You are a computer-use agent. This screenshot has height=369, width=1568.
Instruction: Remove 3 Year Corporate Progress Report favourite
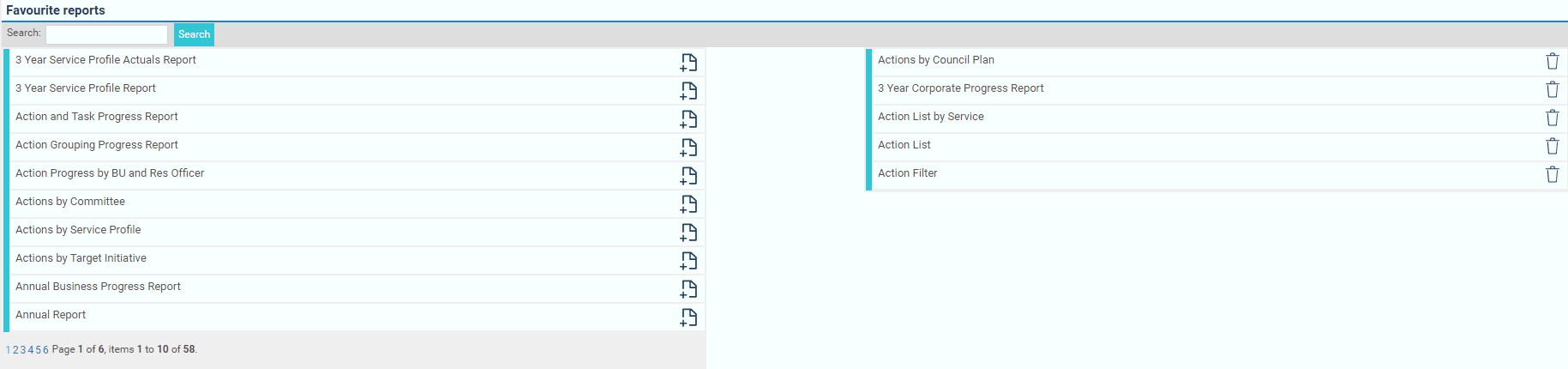1552,89
